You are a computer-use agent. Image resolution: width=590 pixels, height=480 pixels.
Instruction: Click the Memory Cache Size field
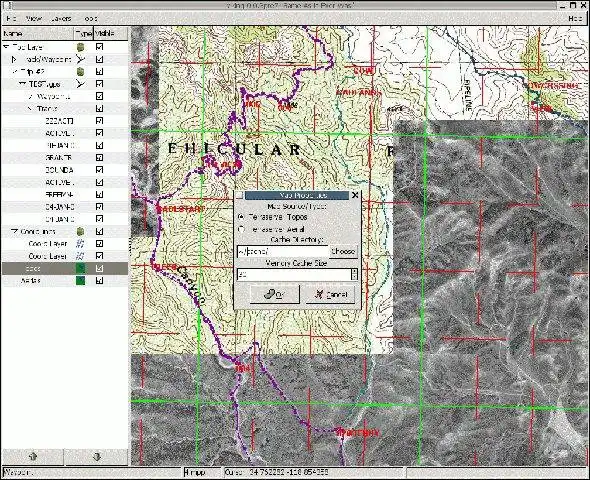pyautogui.click(x=294, y=274)
